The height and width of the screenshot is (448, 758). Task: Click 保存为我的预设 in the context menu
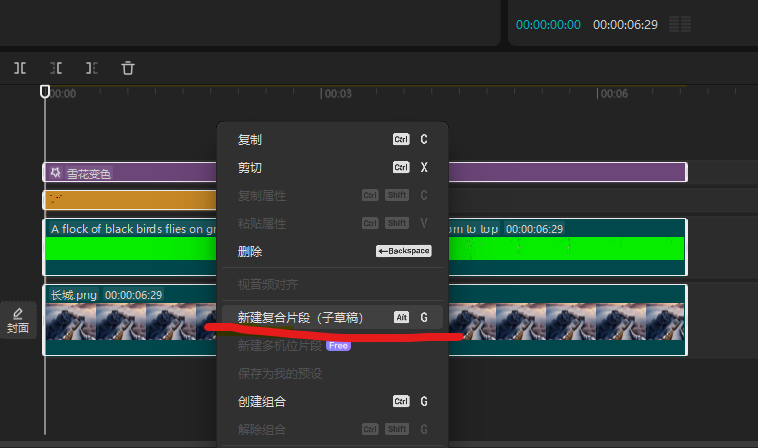pos(280,373)
